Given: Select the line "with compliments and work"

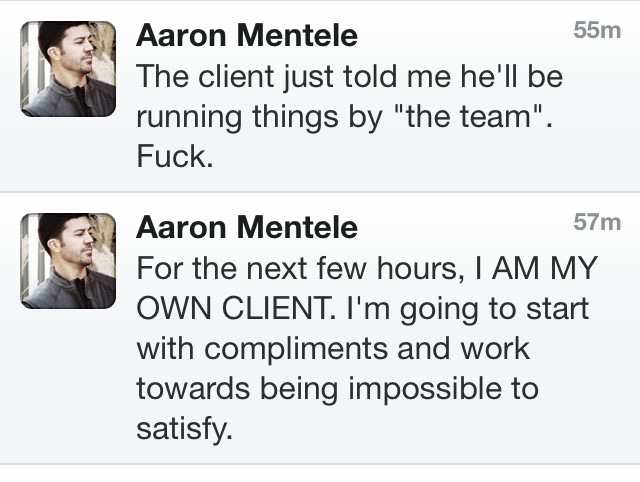Looking at the screenshot, I should click(332, 349).
